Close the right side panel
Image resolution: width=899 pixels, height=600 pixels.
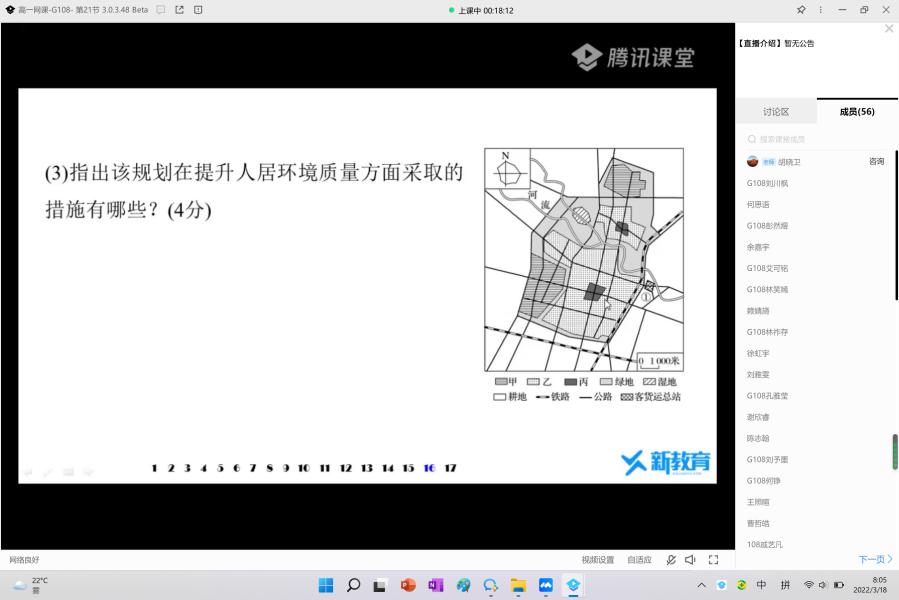coord(889,29)
